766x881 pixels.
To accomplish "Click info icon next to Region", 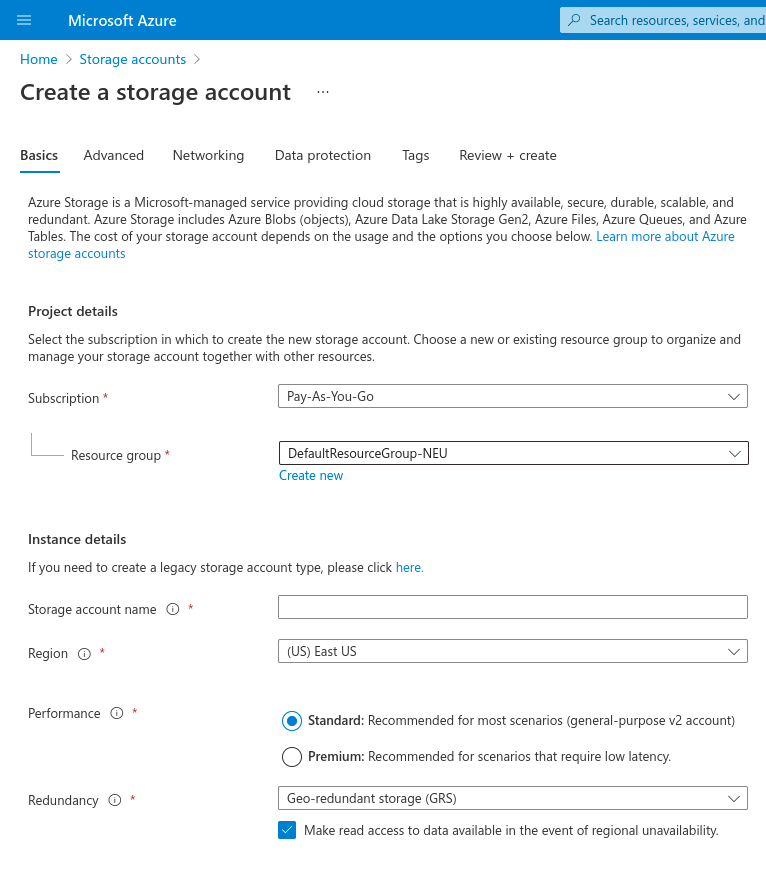I will [84, 653].
